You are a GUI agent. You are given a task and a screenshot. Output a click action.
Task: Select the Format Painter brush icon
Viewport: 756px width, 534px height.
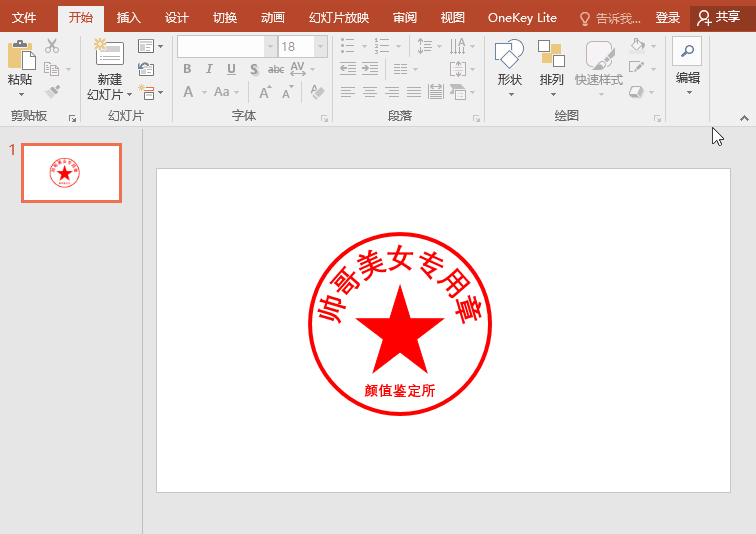click(52, 92)
